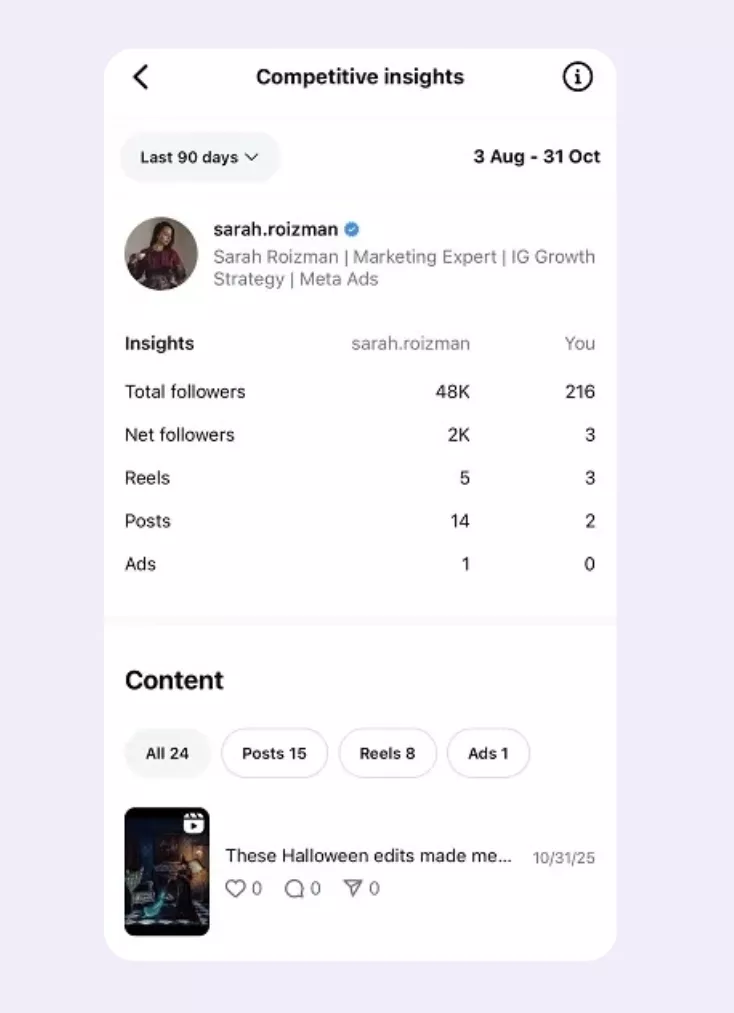Click the blue verified badge next to sarah.roizman
This screenshot has width=734, height=1013.
pos(350,229)
